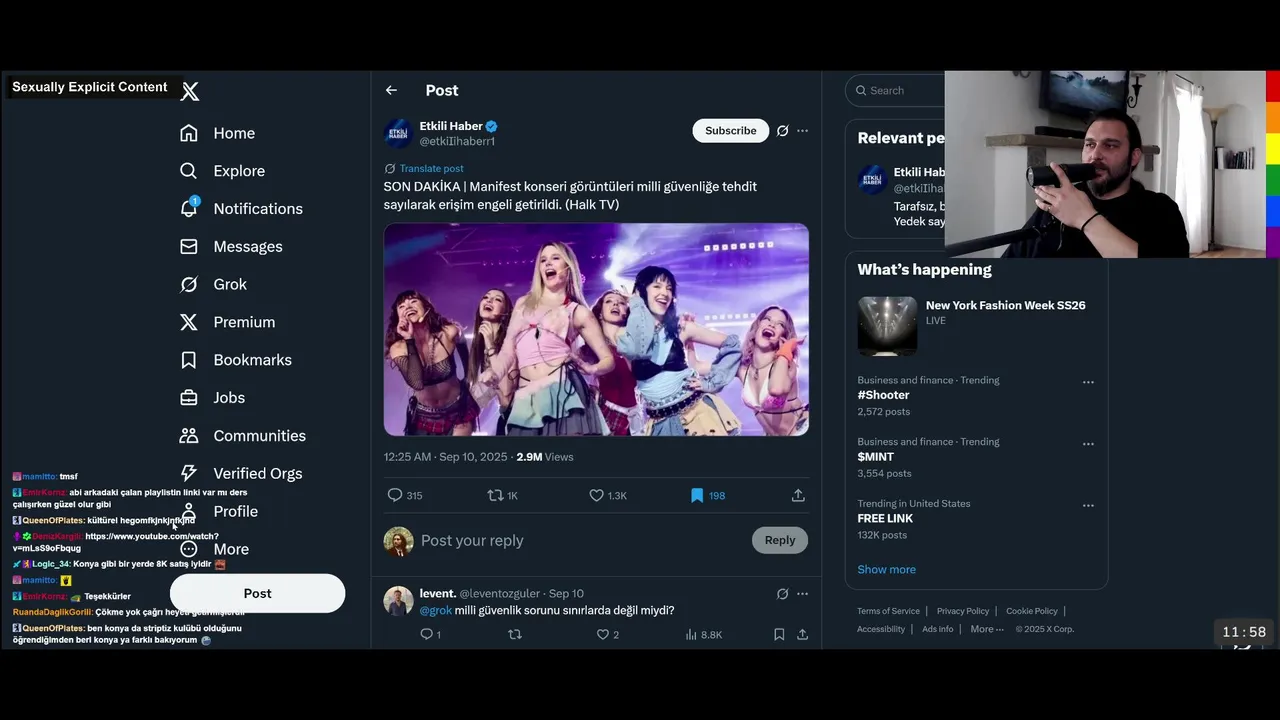1280x720 pixels.
Task: Click the Search box
Action: [895, 90]
